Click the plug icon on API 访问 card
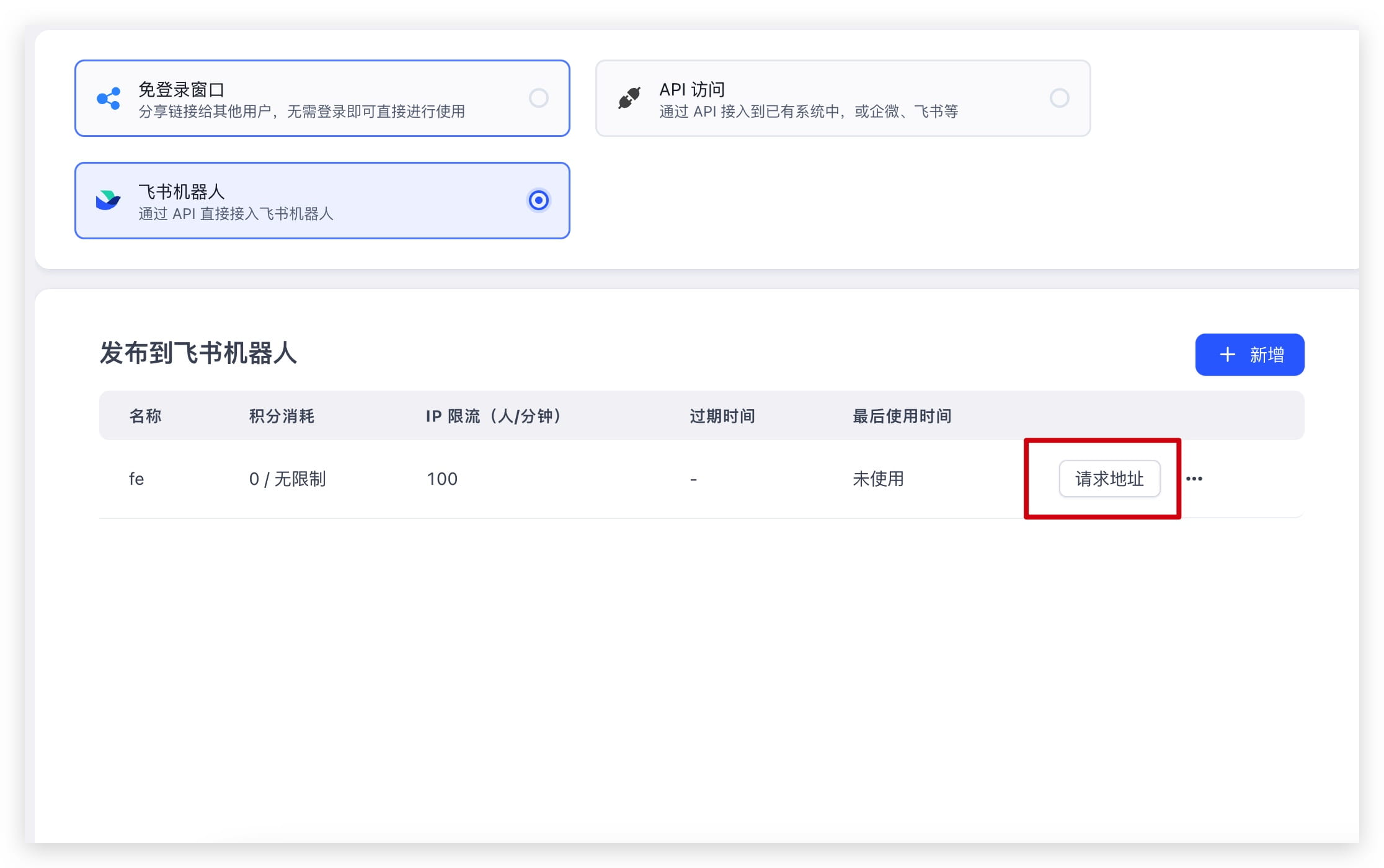The height and width of the screenshot is (868, 1384). tap(629, 96)
